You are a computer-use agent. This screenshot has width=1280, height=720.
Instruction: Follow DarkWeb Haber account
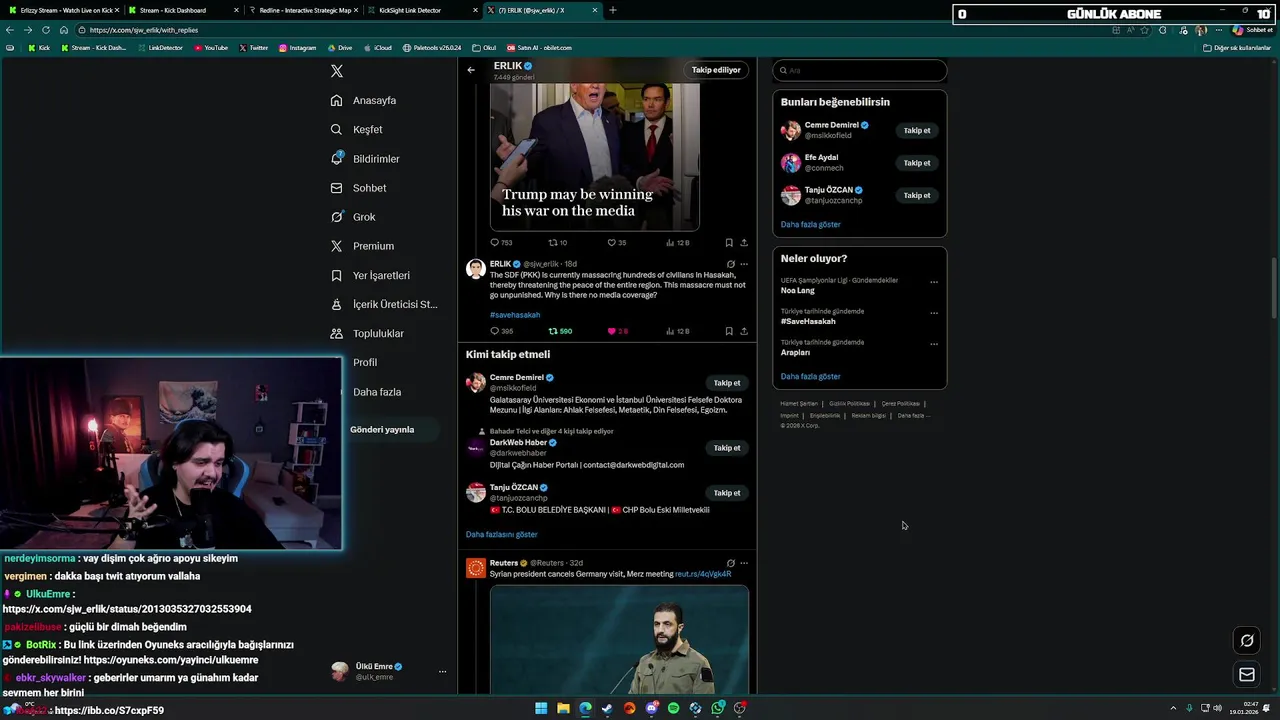pyautogui.click(x=727, y=448)
